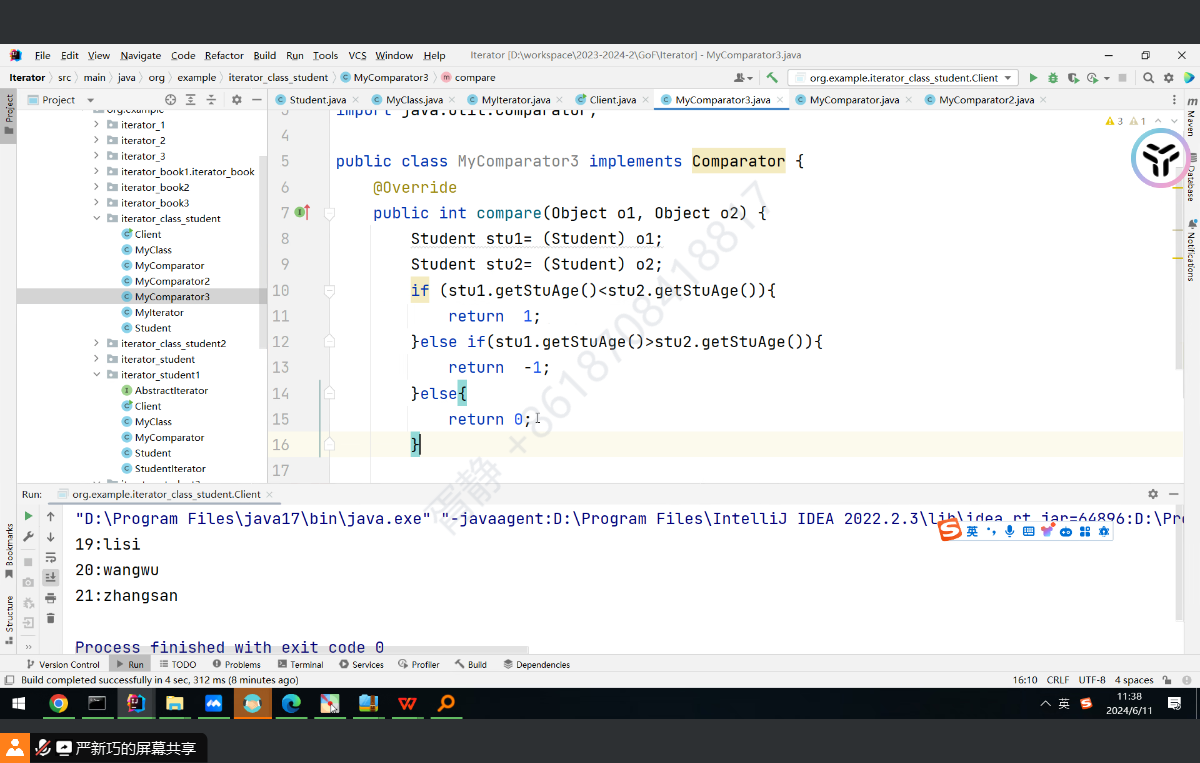
Task: Open the Problems tool window
Action: (236, 664)
